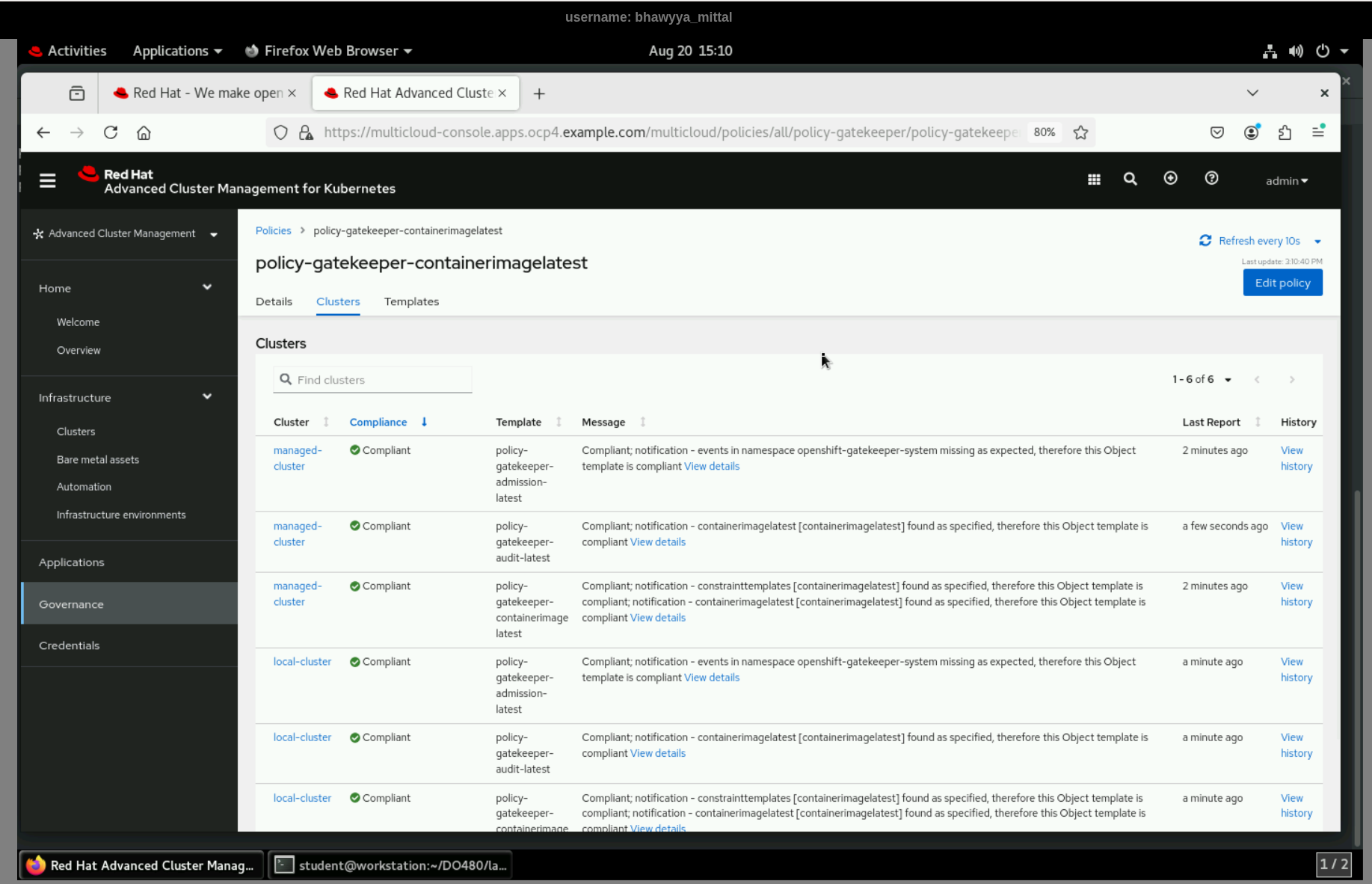The image size is (1372, 884).
Task: Open the Refresh every 10s dropdown
Action: [1317, 241]
